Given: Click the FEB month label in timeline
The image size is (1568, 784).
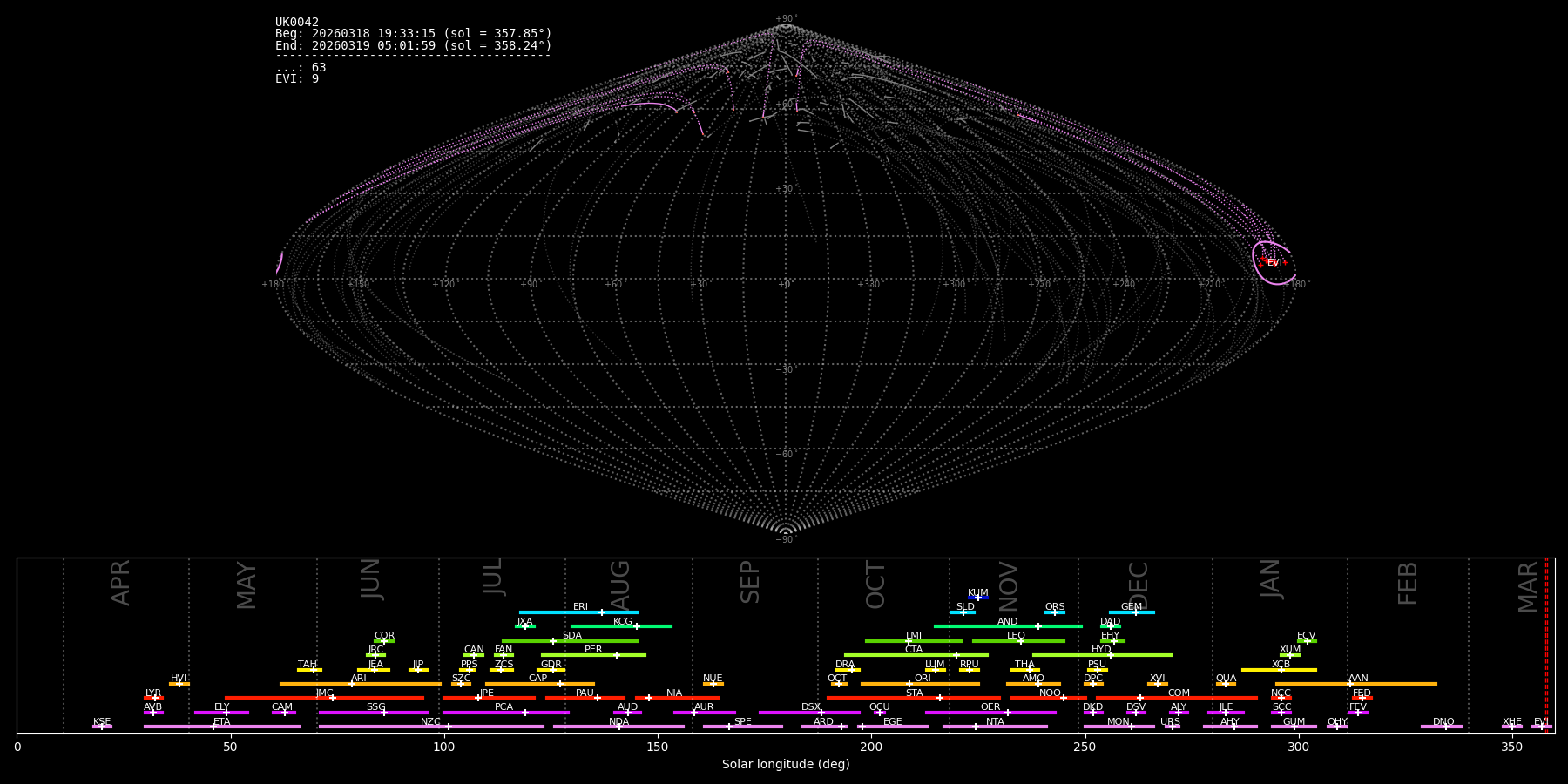Looking at the screenshot, I should tap(1408, 583).
